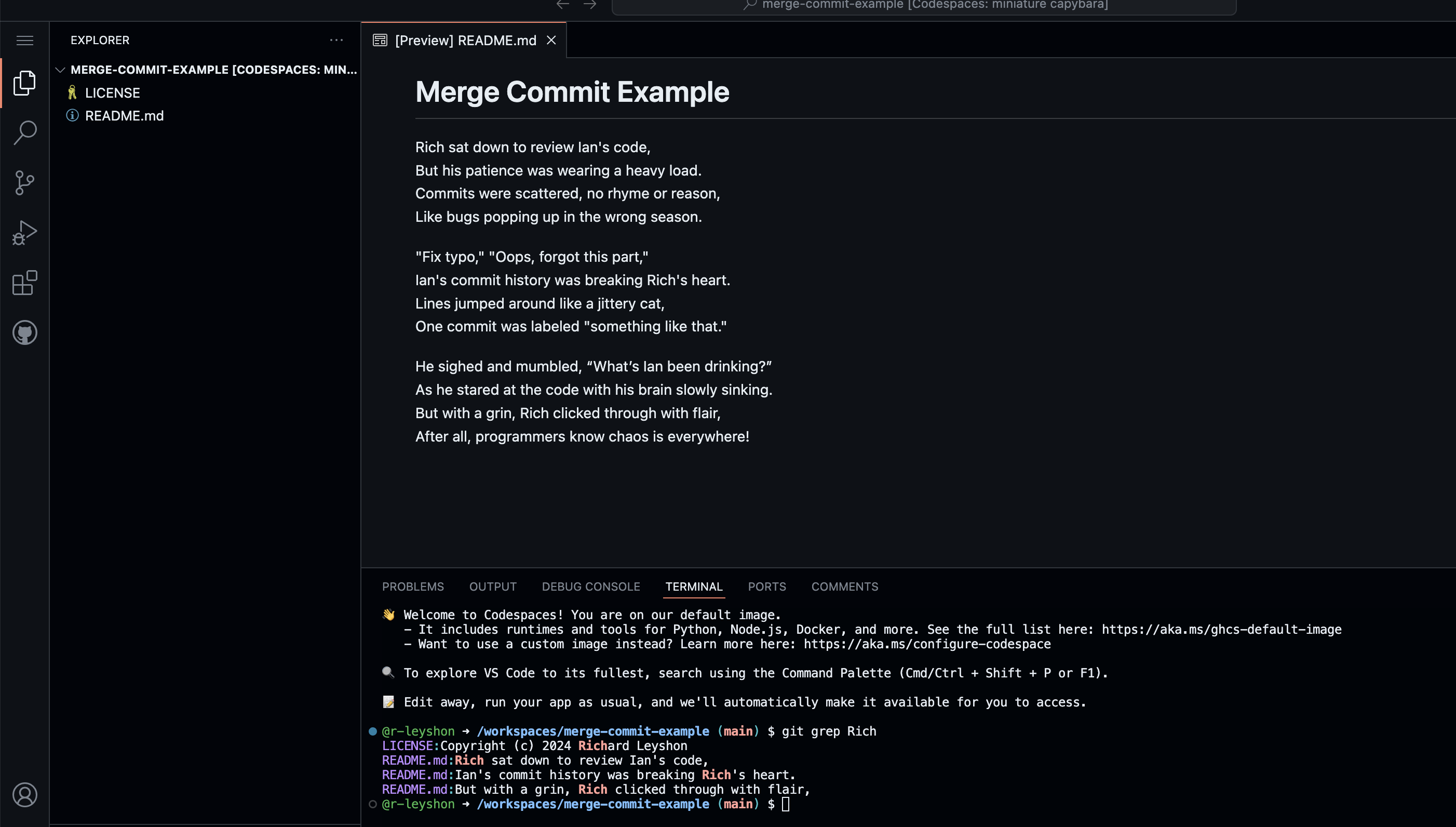The image size is (1456, 827).
Task: Close the README.md preview tab
Action: tap(550, 41)
